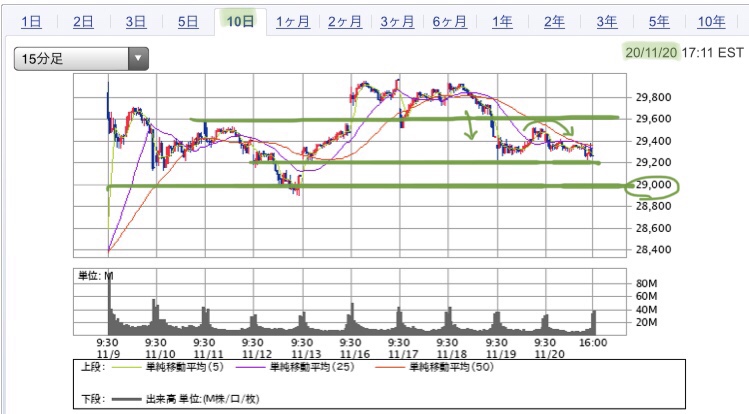Click the 出来高 volume legend entry
This screenshot has width=749, height=414.
coord(185,399)
